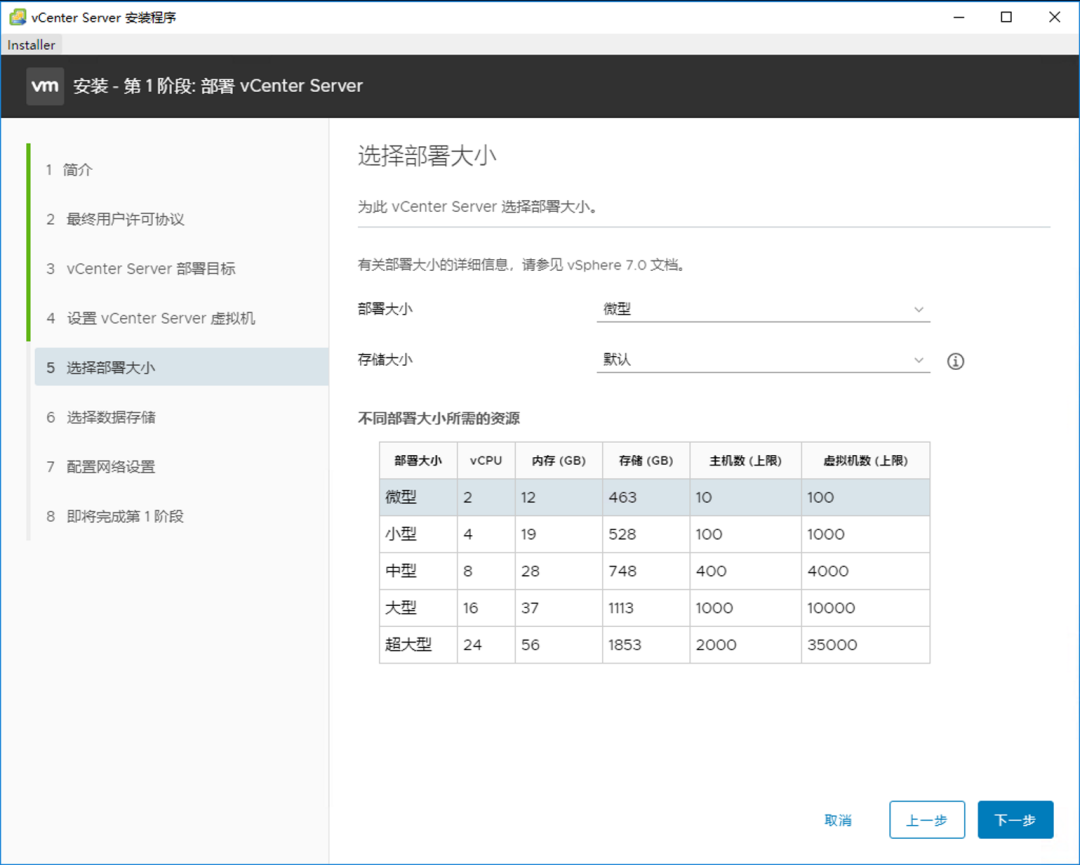The width and height of the screenshot is (1080, 865).
Task: Click storage value 463 for 微型
Action: coord(623,497)
